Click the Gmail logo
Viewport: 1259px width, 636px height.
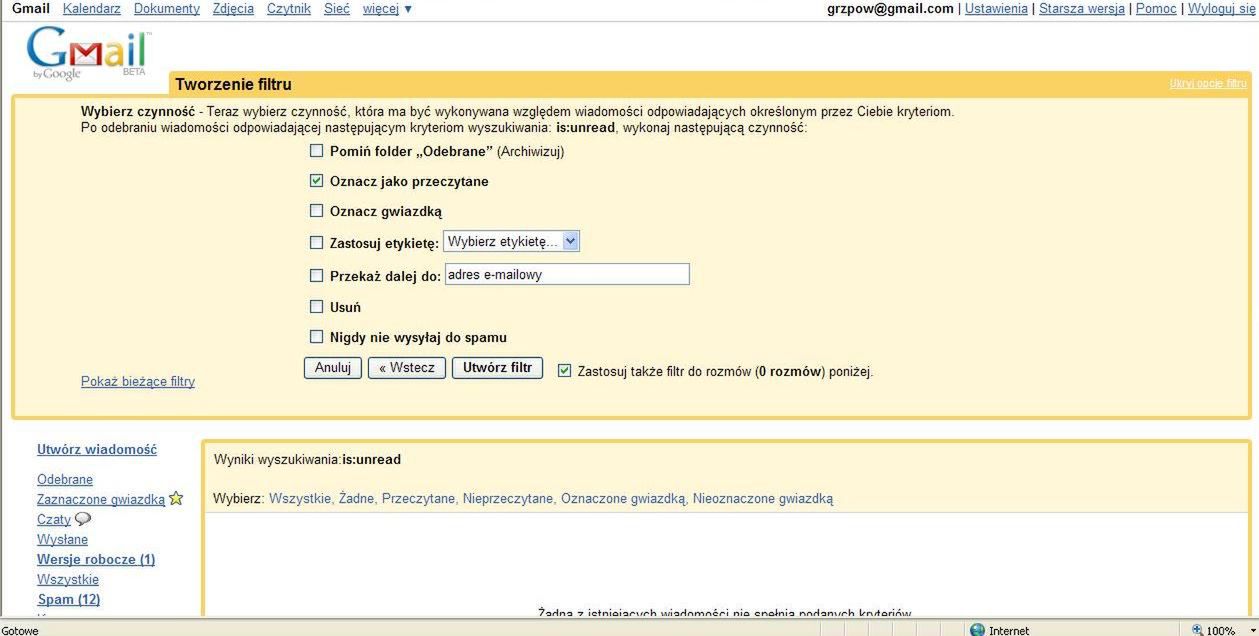click(x=90, y=54)
